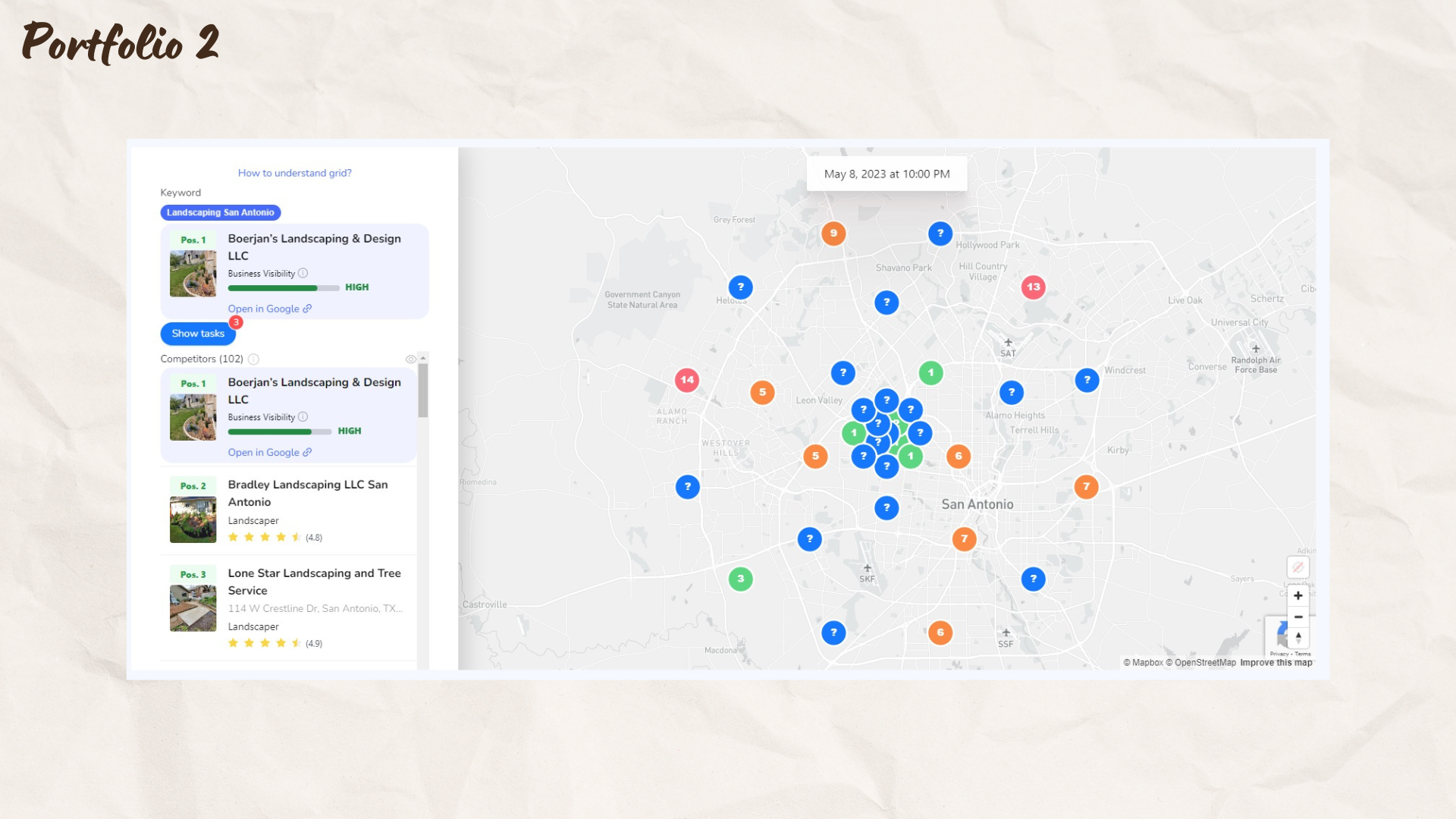Click the green grid marker numbered 3

(x=740, y=579)
